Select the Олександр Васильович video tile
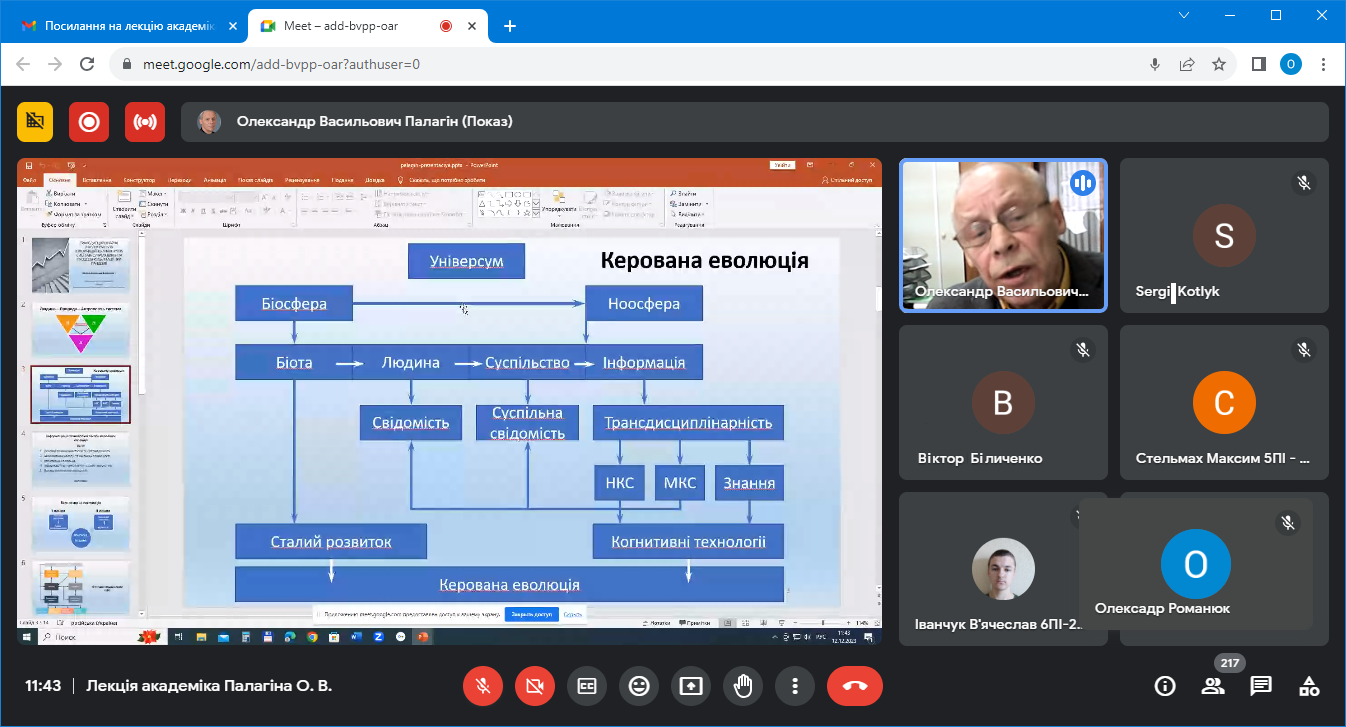 (x=1003, y=235)
